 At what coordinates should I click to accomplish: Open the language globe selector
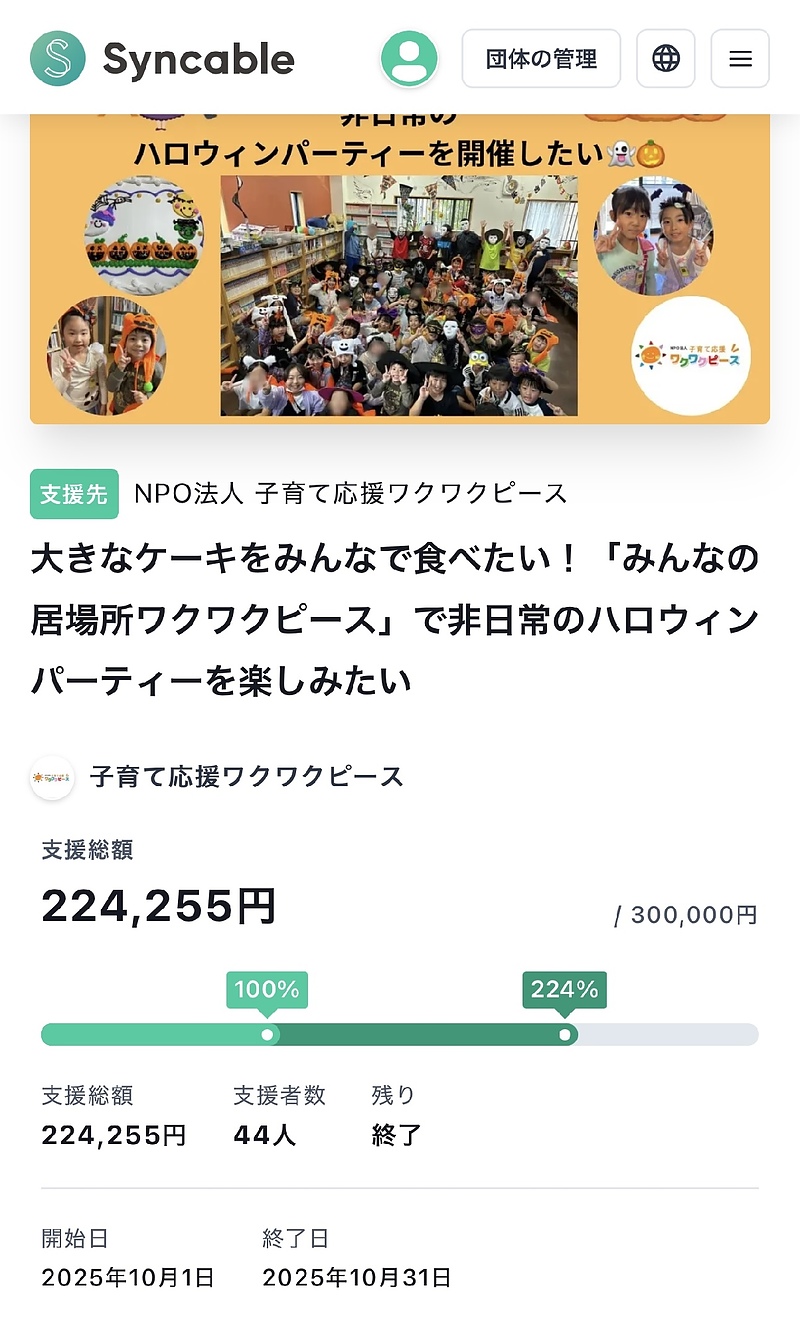pyautogui.click(x=666, y=59)
